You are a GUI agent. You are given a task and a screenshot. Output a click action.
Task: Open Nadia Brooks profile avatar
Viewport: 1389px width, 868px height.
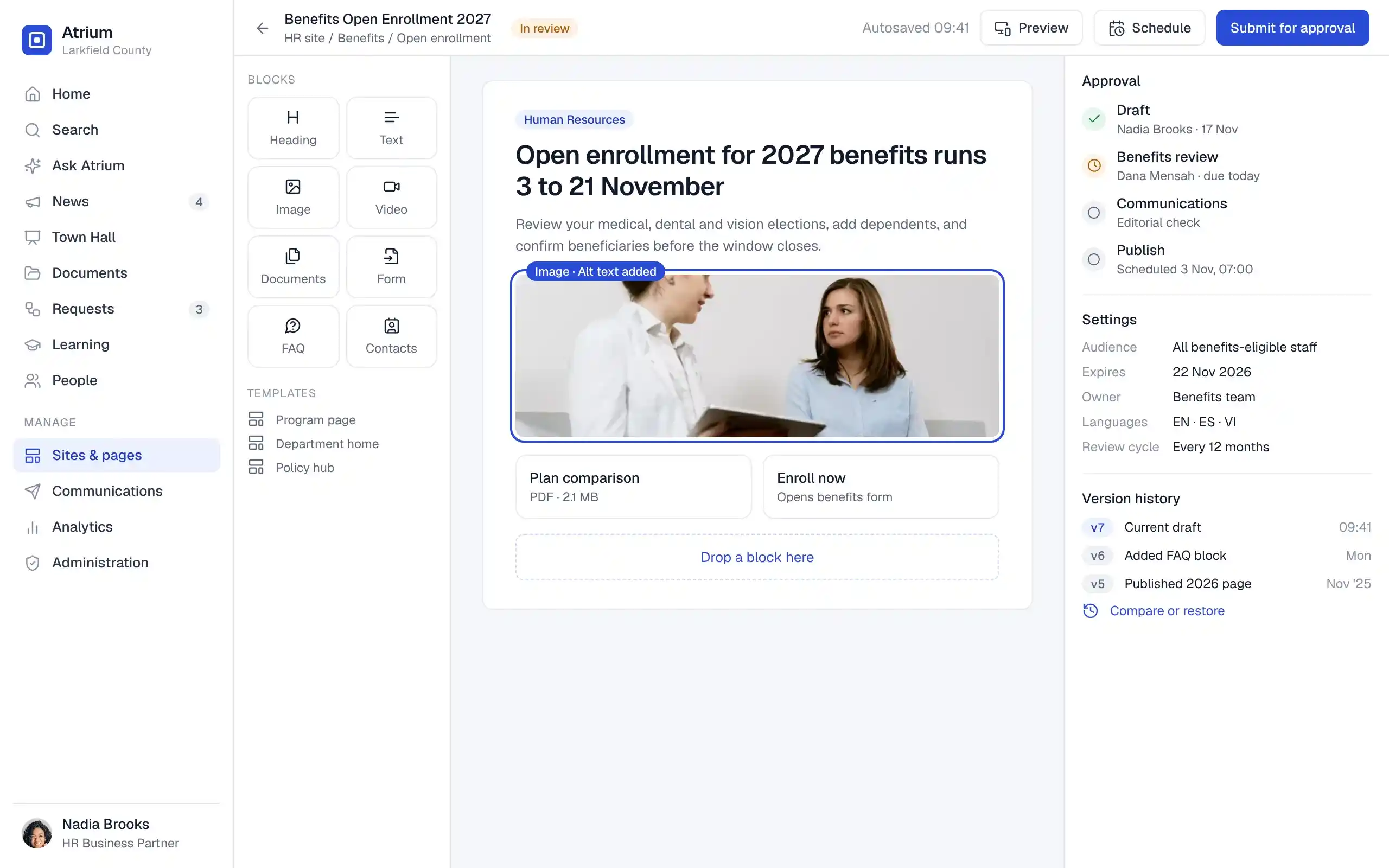[37, 833]
